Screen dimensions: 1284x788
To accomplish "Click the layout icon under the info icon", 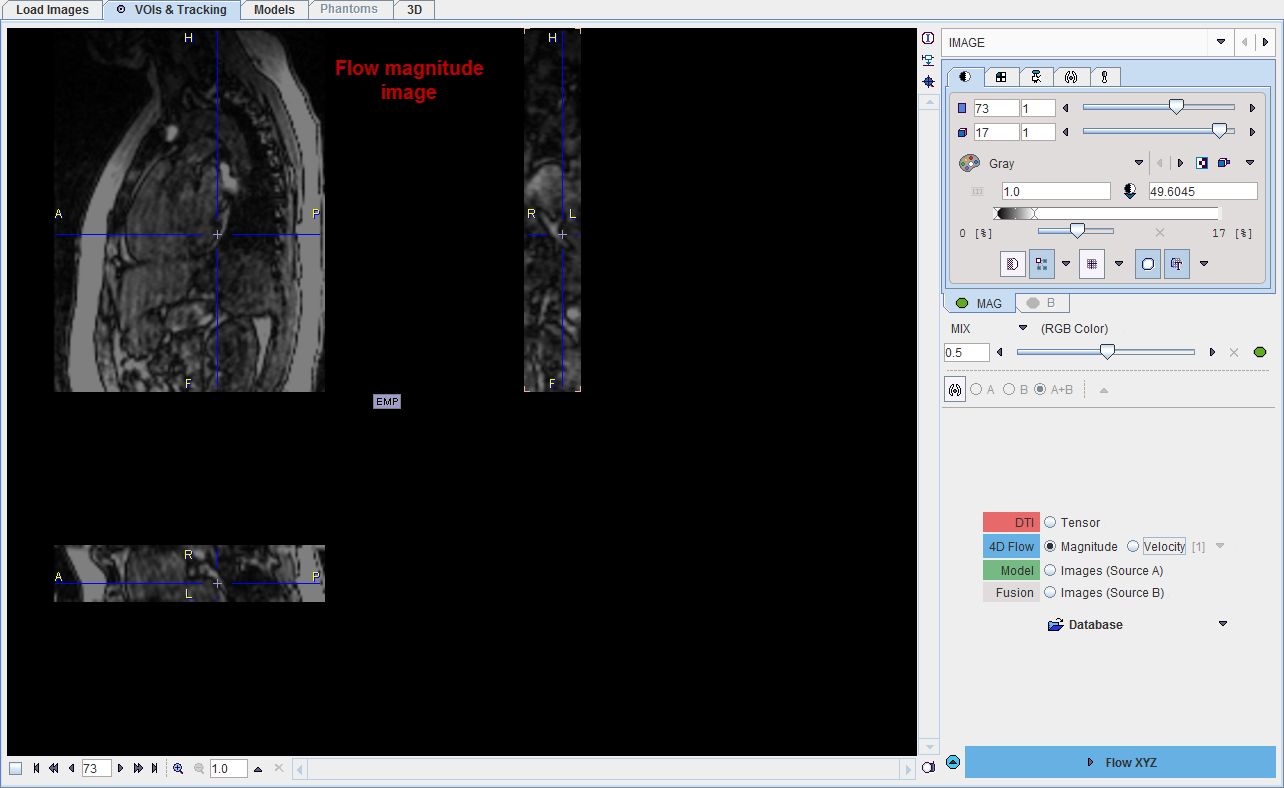I will click(x=928, y=60).
